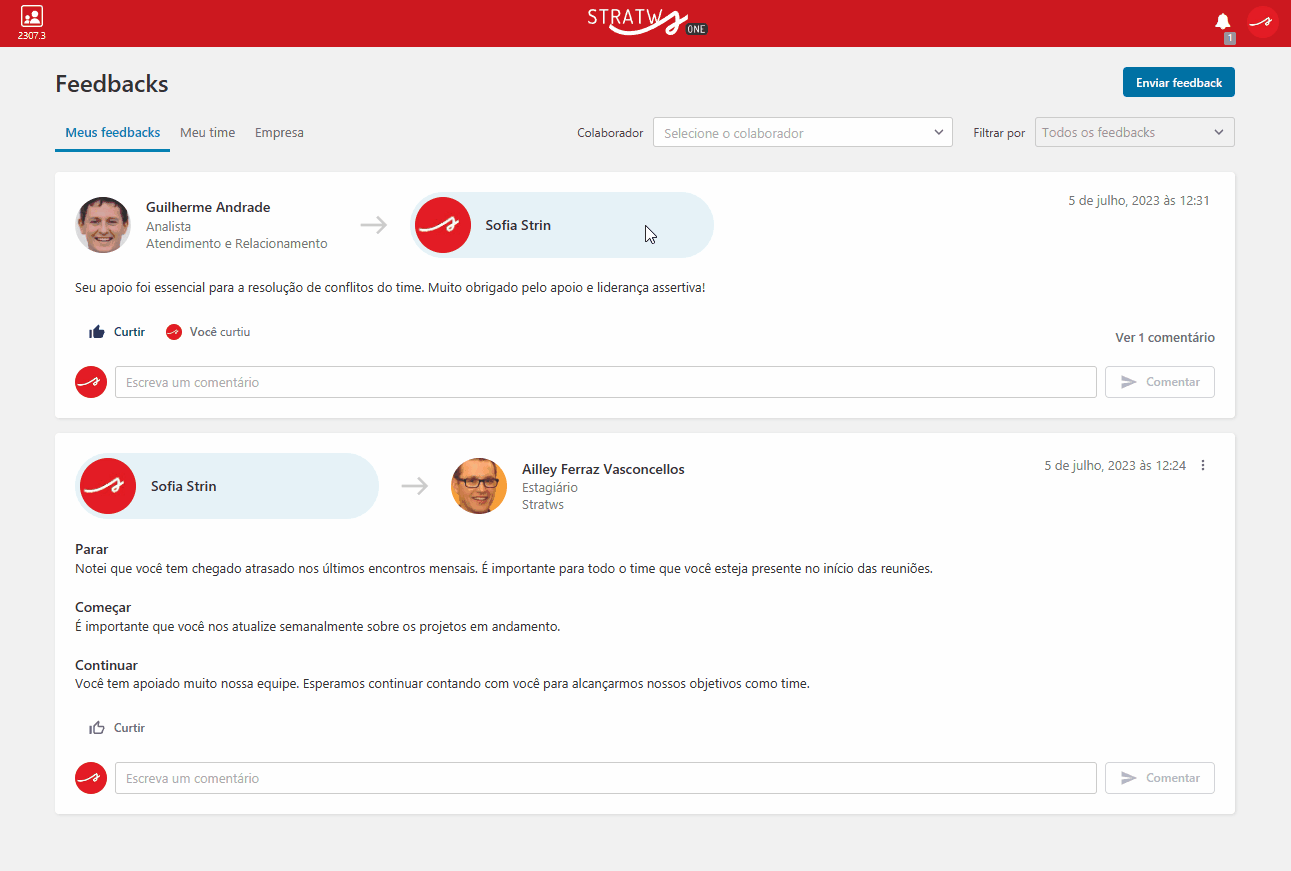Click the Estagiário role text
The height and width of the screenshot is (871, 1291).
(550, 487)
